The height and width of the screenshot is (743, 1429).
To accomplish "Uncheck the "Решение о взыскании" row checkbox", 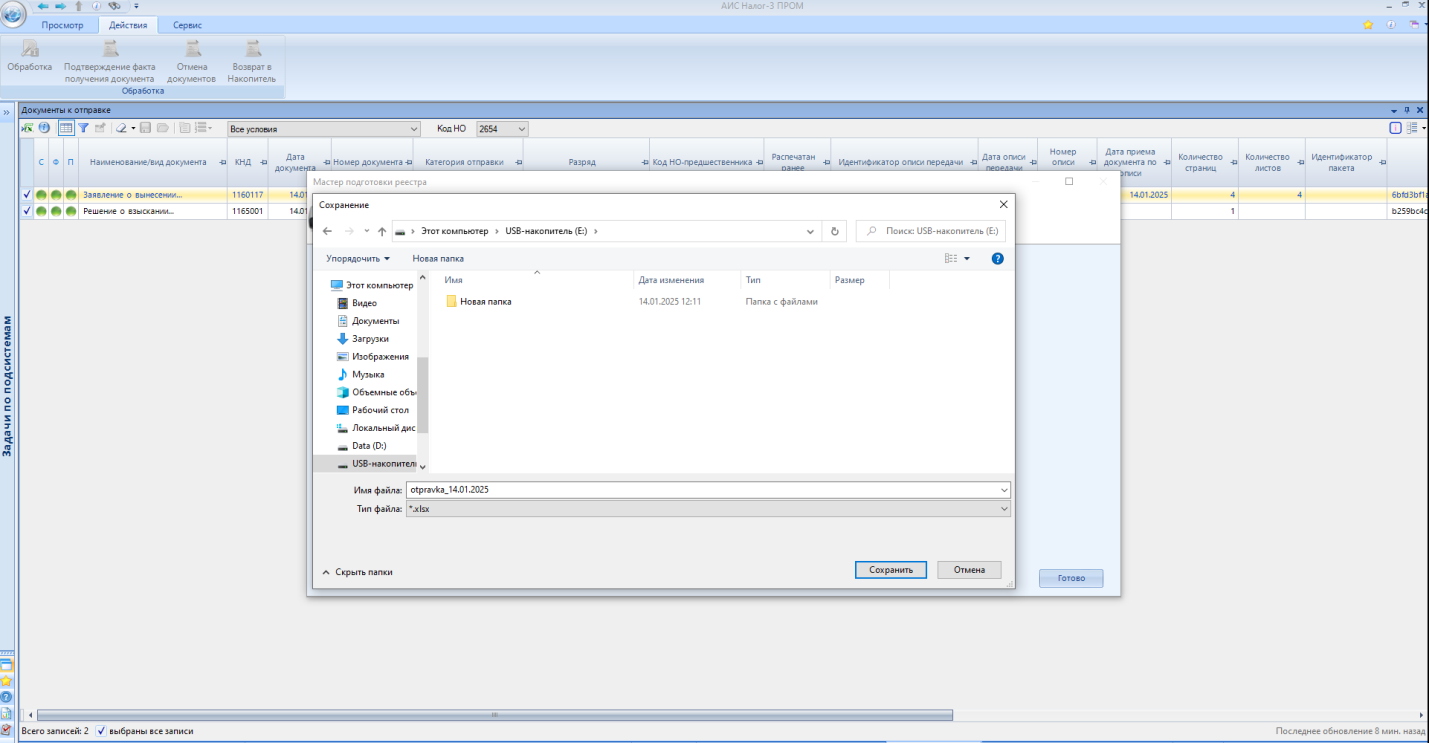I will click(27, 211).
